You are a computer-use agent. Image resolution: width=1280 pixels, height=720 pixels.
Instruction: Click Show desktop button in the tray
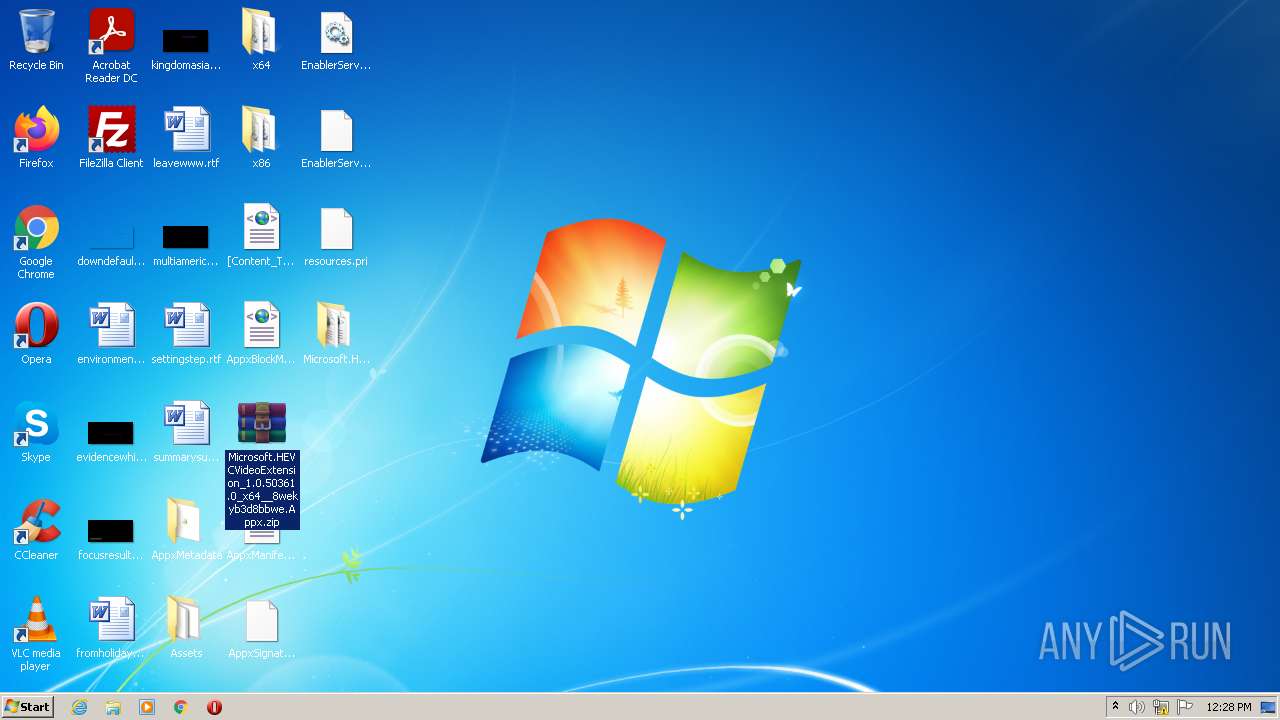[1269, 707]
